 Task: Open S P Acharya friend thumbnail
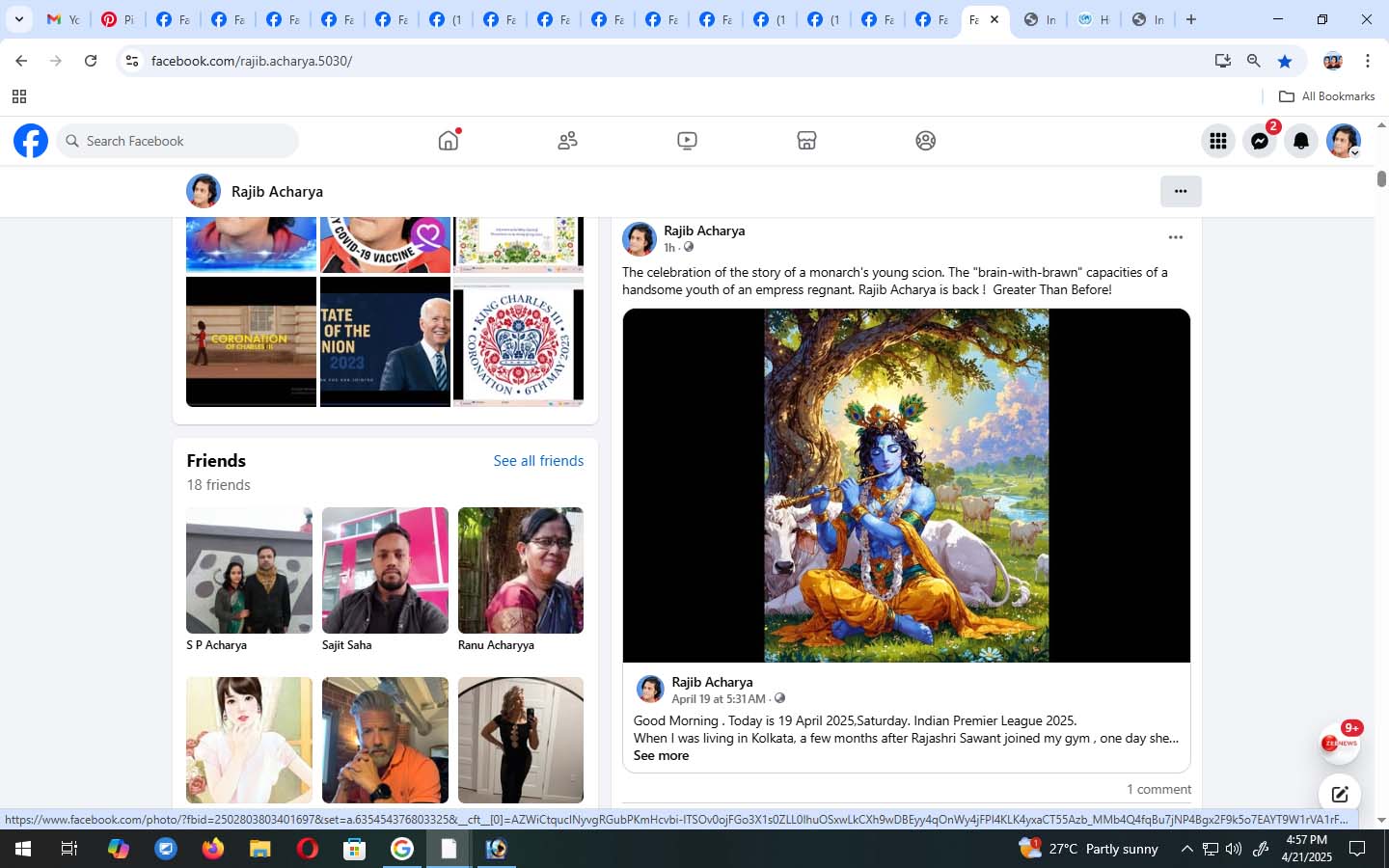(249, 570)
